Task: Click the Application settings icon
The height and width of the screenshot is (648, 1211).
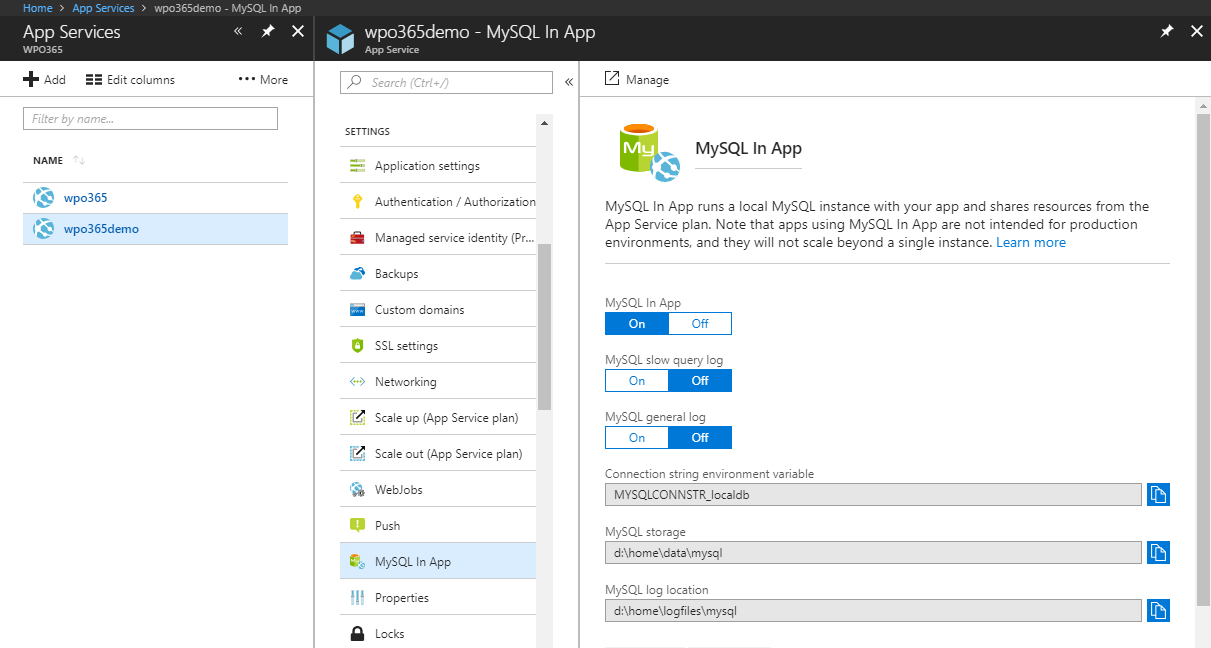Action: 357,166
